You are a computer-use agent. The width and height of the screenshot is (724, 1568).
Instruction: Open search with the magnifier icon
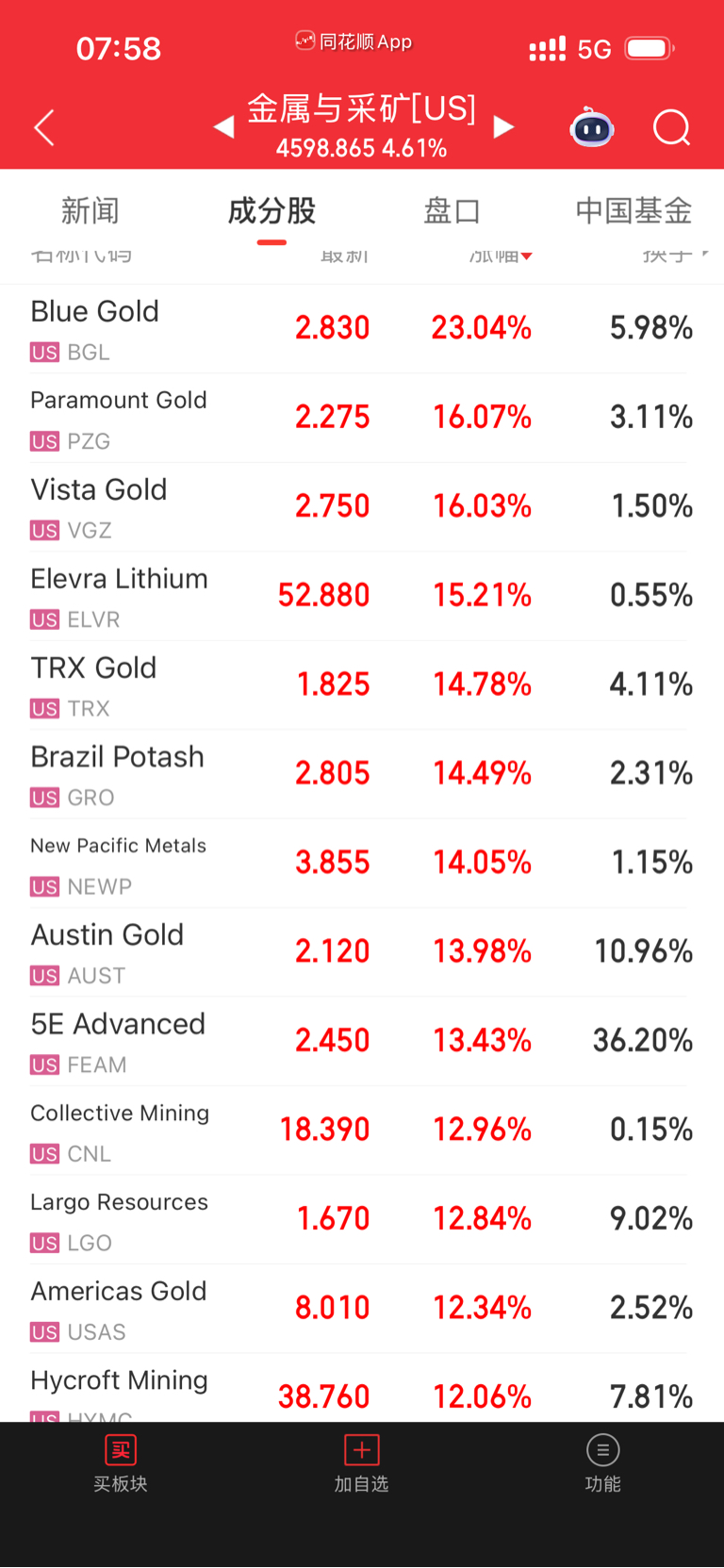(671, 127)
